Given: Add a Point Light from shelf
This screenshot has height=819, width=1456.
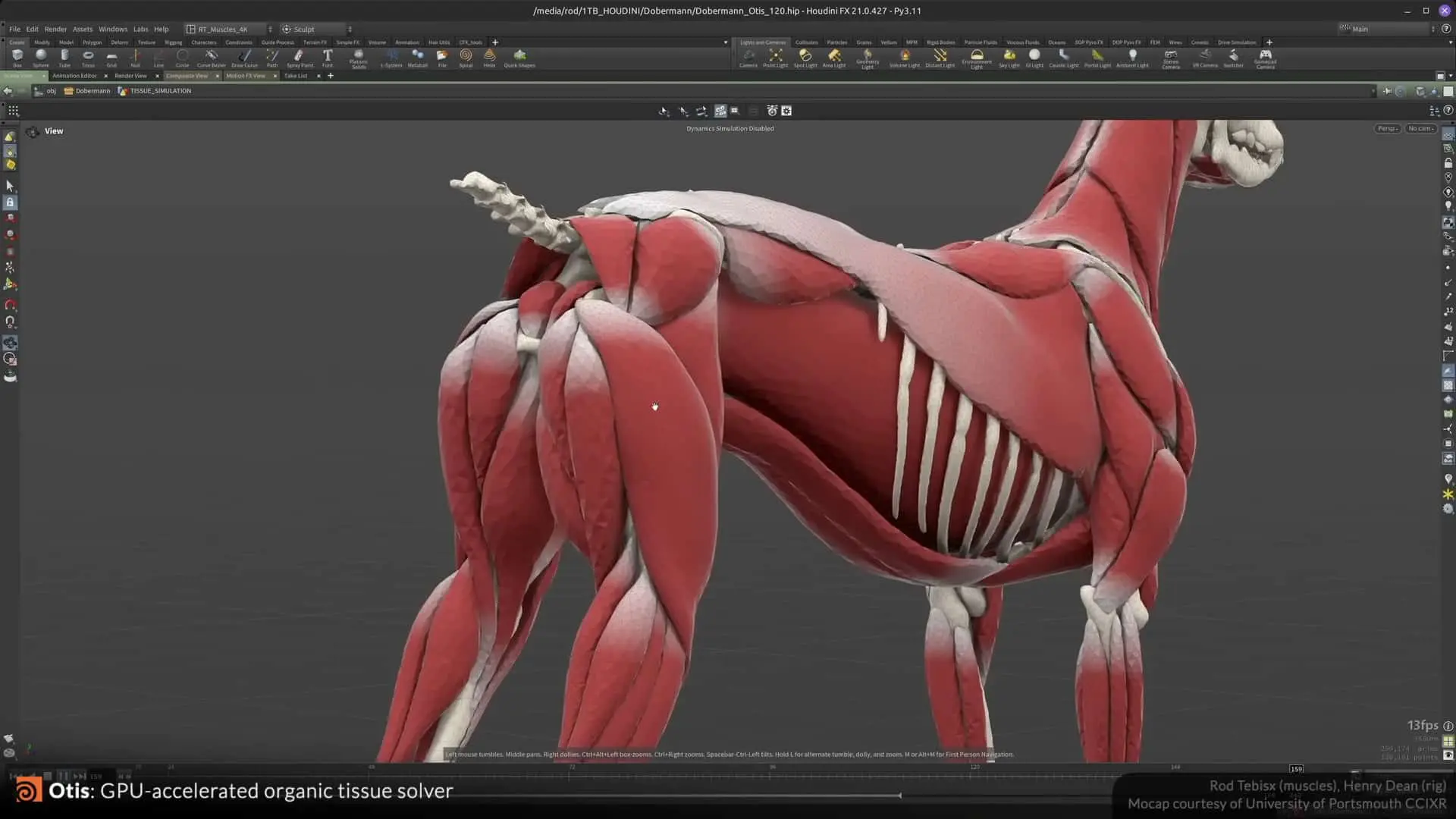Looking at the screenshot, I should coord(775,57).
